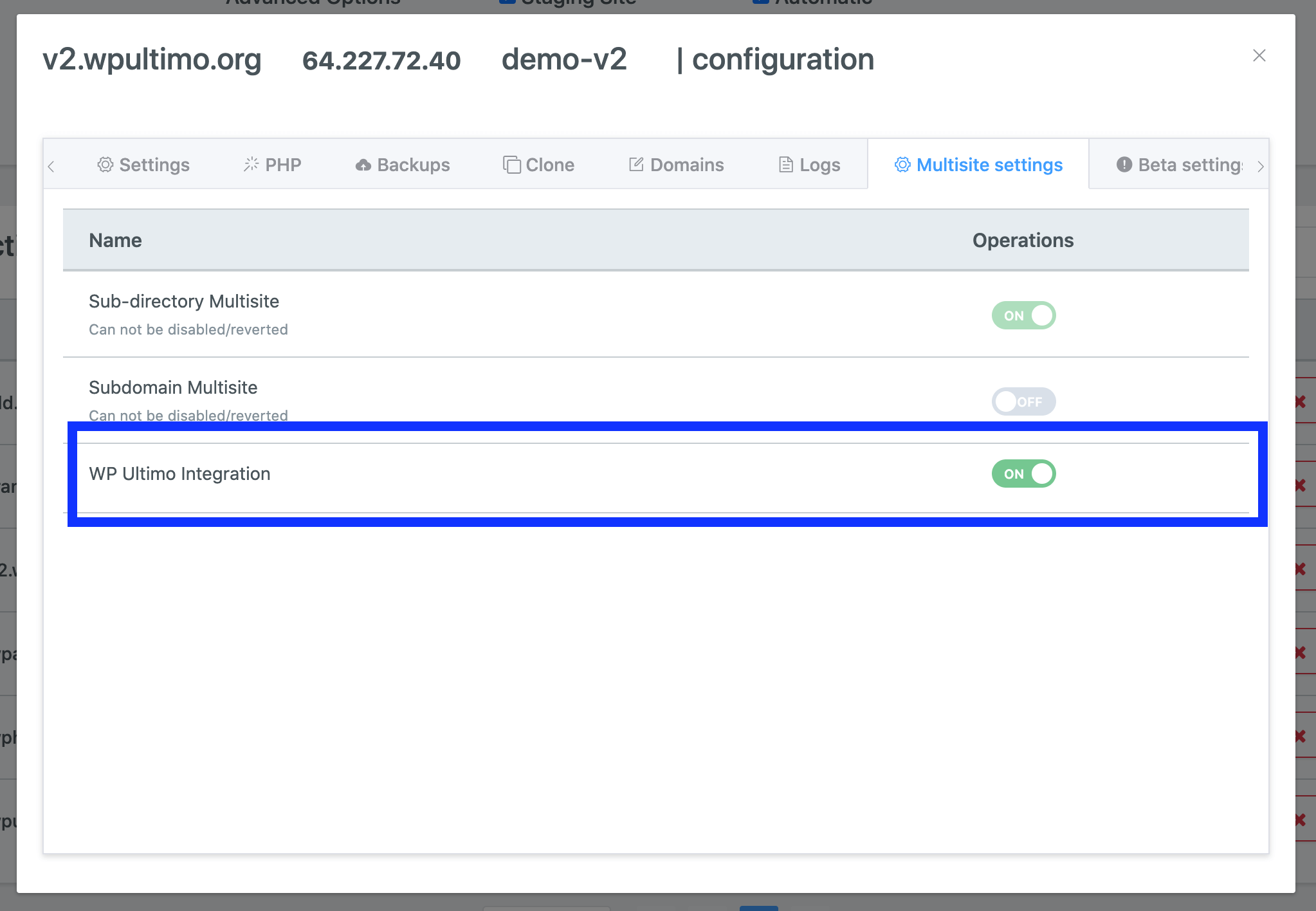Click the Operations column header
This screenshot has height=911, width=1316.
1023,240
